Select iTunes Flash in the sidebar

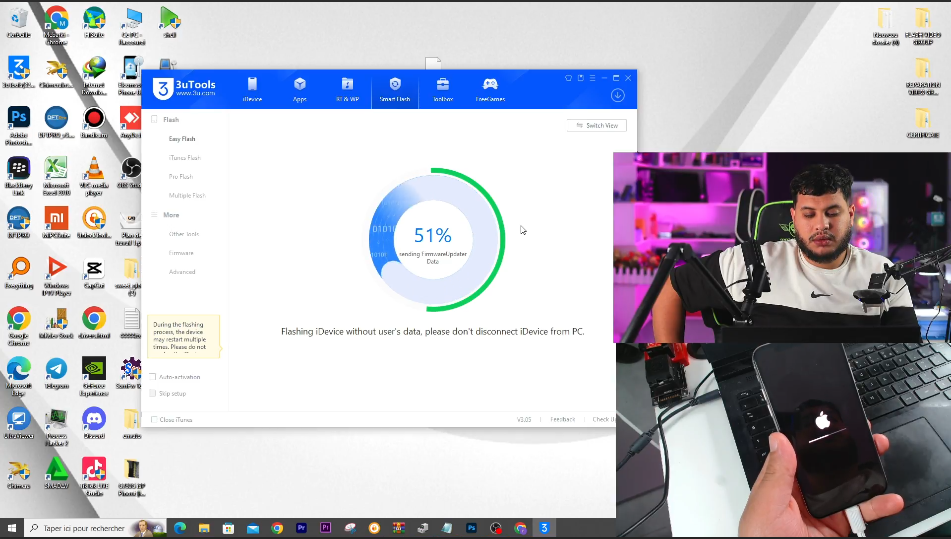tap(184, 158)
